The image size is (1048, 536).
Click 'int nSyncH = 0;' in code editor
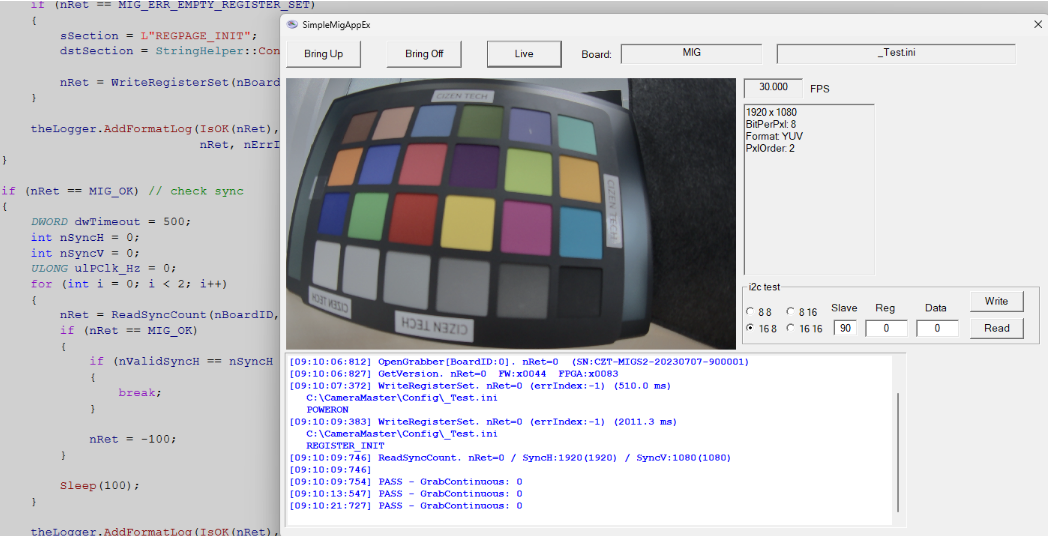pyautogui.click(x=85, y=237)
